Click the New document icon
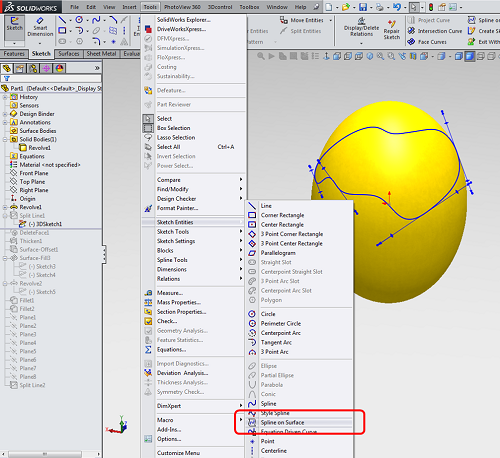 329,7
